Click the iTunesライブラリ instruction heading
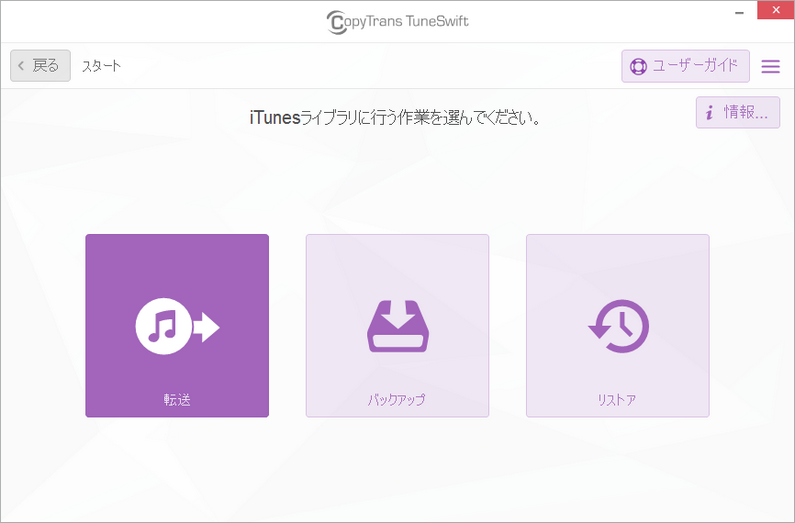 point(395,118)
